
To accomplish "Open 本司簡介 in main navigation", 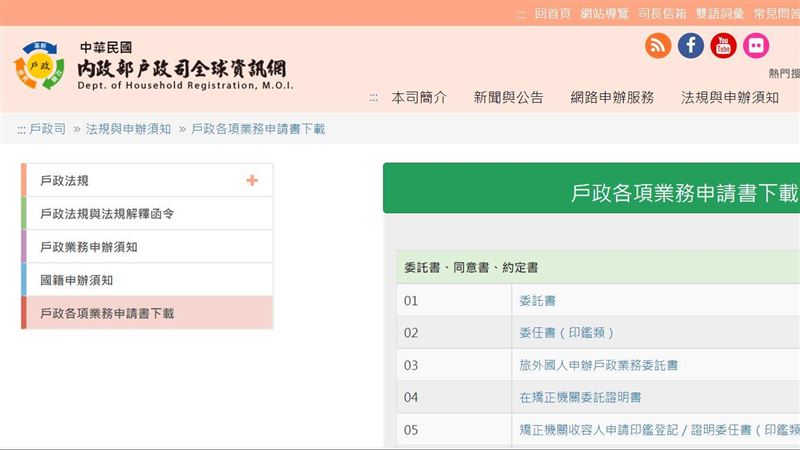I will pyautogui.click(x=419, y=97).
